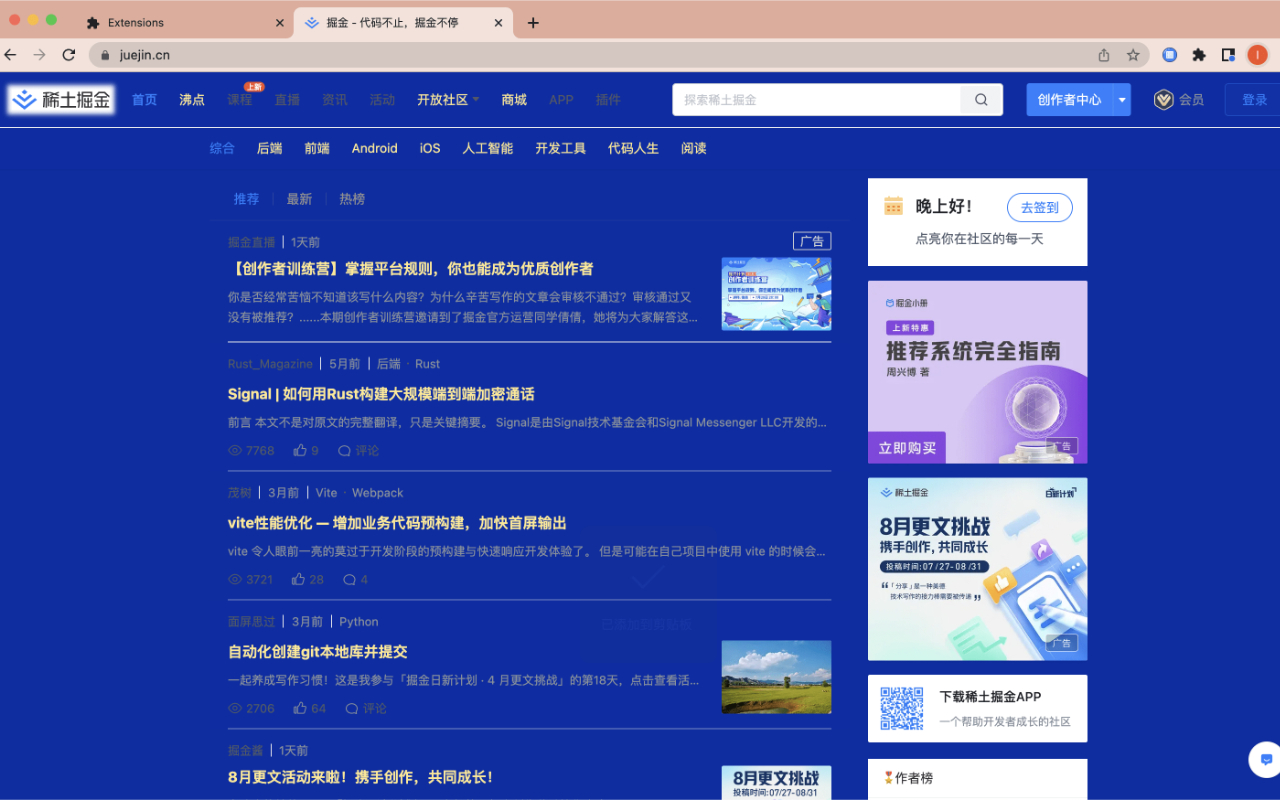Image resolution: width=1280 pixels, height=800 pixels.
Task: Select the 首页 nav item
Action: coord(145,100)
